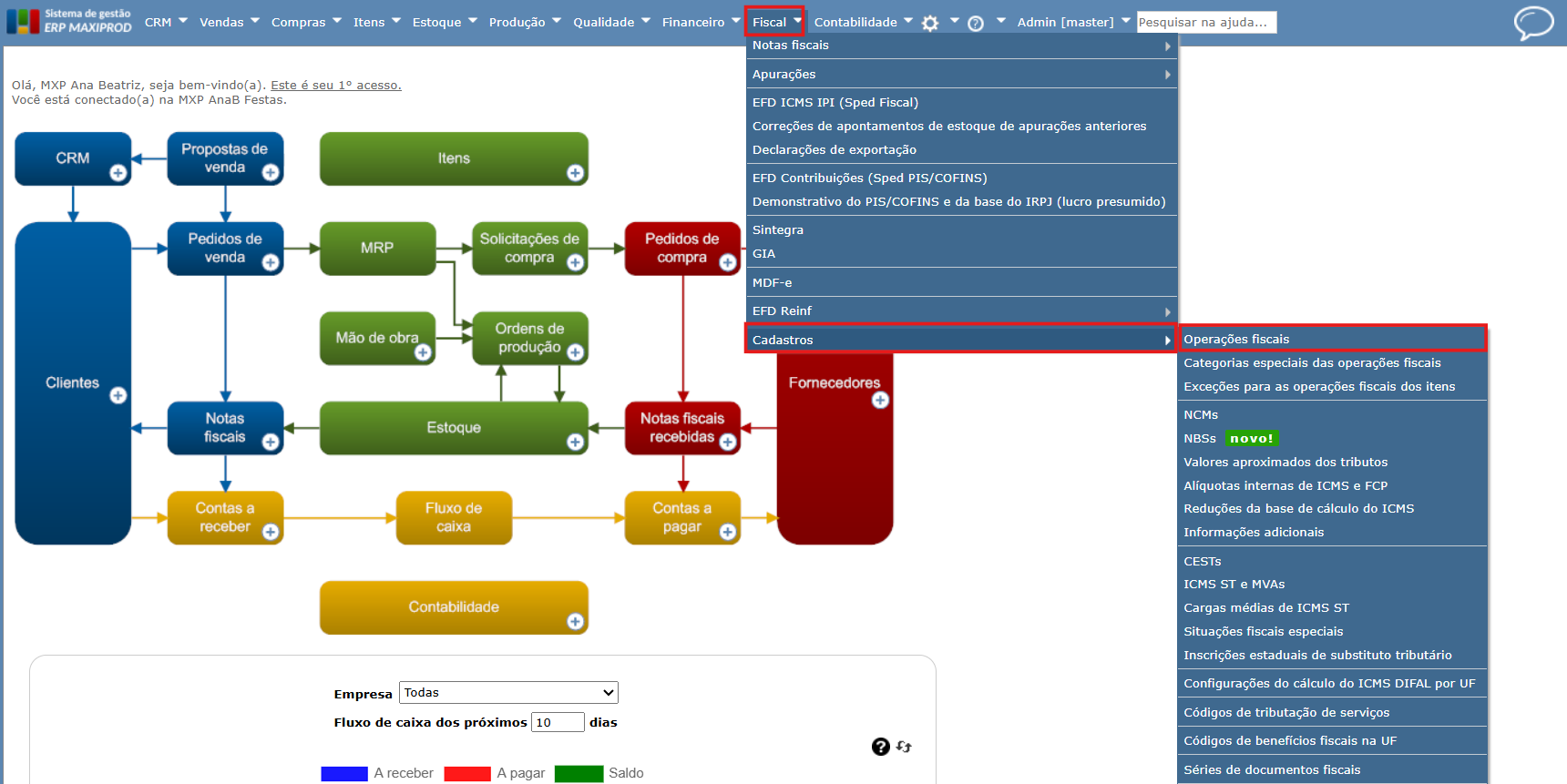Expand the Notas fiscais submenu
The image size is (1567, 784).
point(961,46)
